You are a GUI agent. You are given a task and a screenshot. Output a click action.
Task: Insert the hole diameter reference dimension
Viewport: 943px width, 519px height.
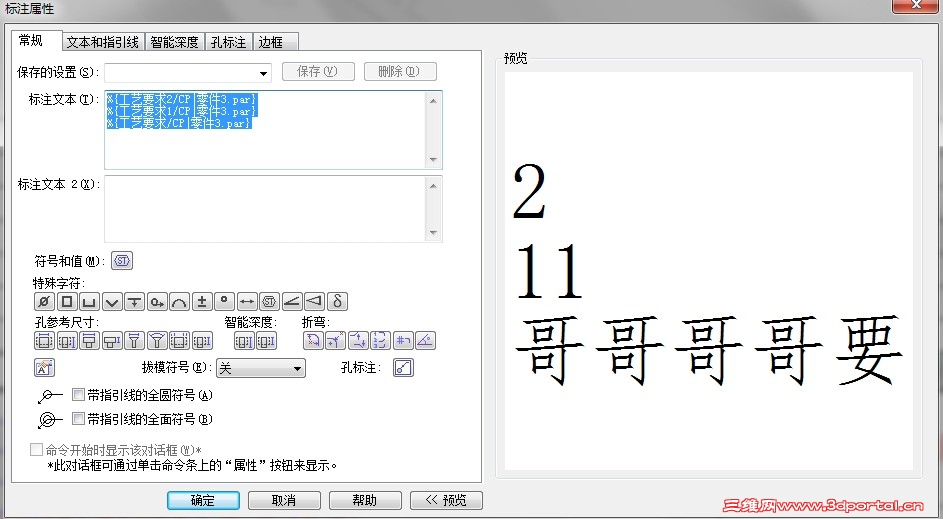tap(44, 341)
